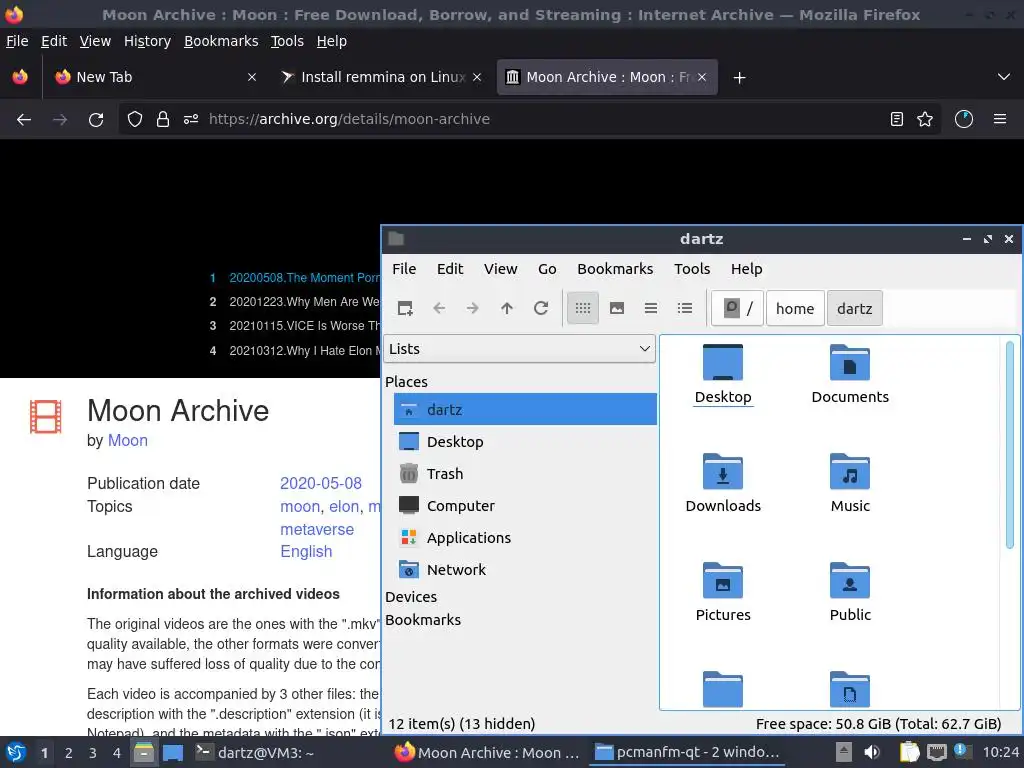Screen dimensions: 1024x768
Task: Go back in the dartz file manager
Action: coord(439,308)
